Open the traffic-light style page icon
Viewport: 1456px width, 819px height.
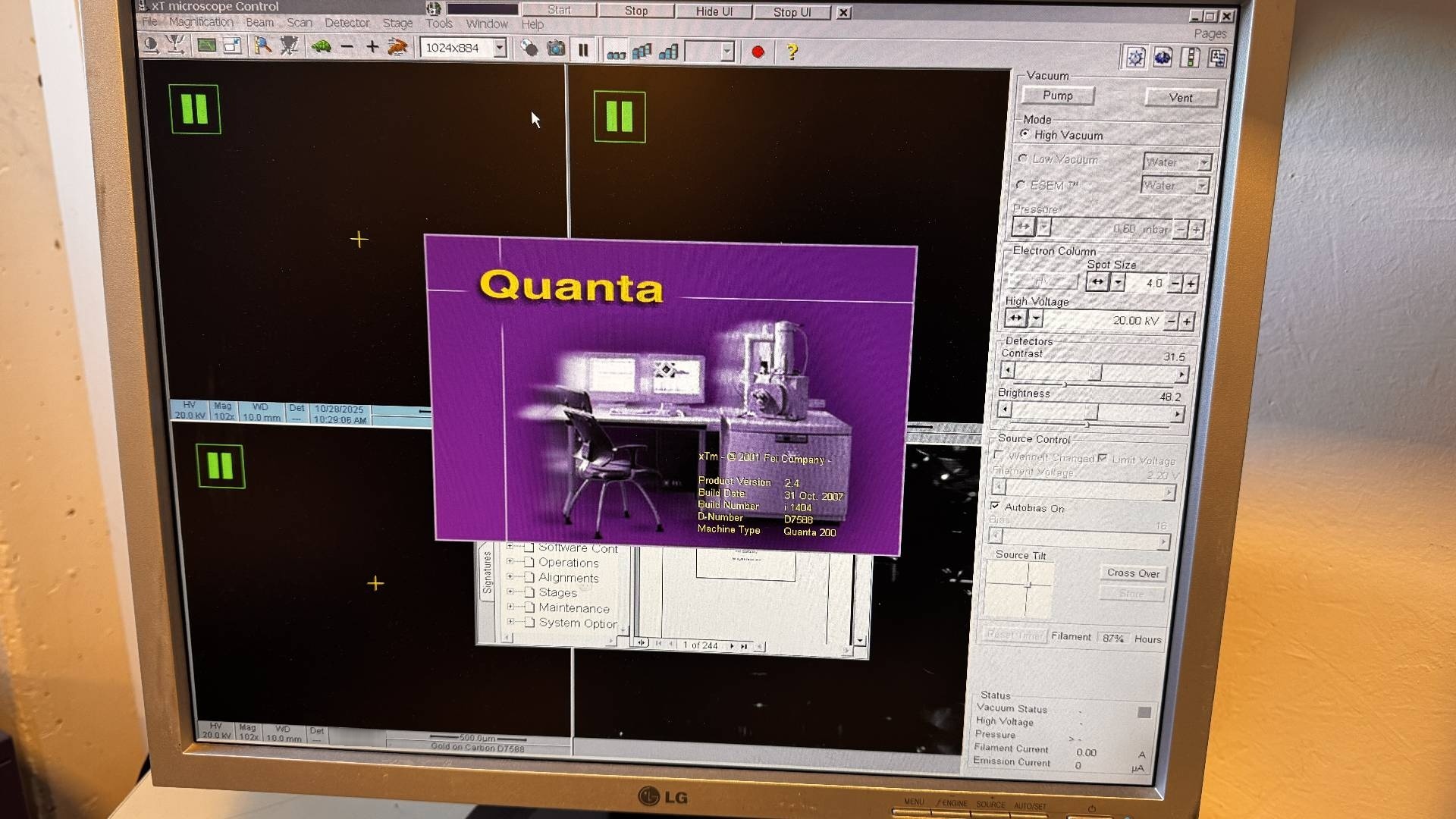pyautogui.click(x=1191, y=58)
